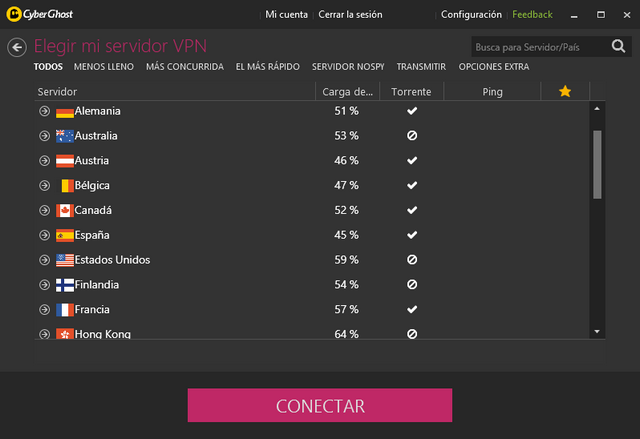Select the EL MÁS RÁPIDO tab
This screenshot has width=640, height=439.
click(x=268, y=67)
